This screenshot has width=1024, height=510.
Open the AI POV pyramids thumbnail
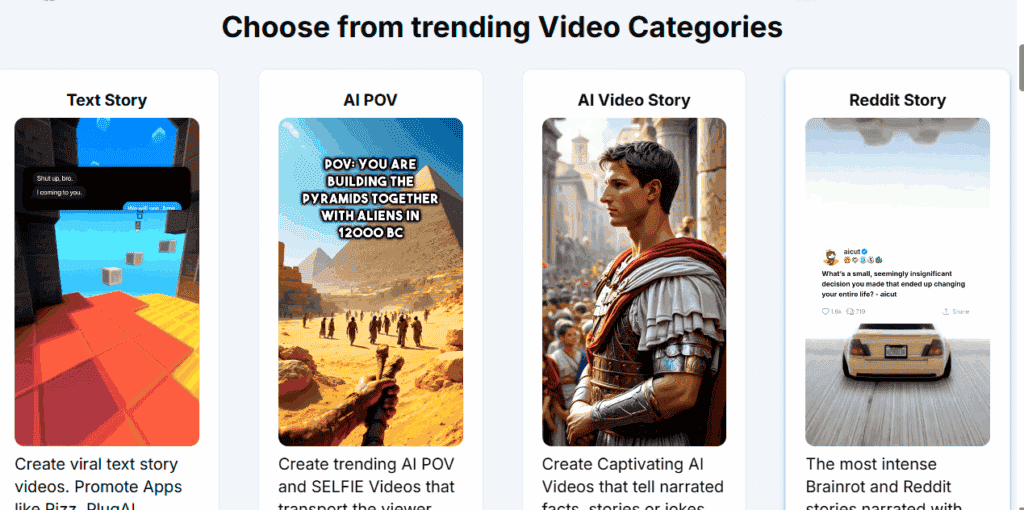371,281
